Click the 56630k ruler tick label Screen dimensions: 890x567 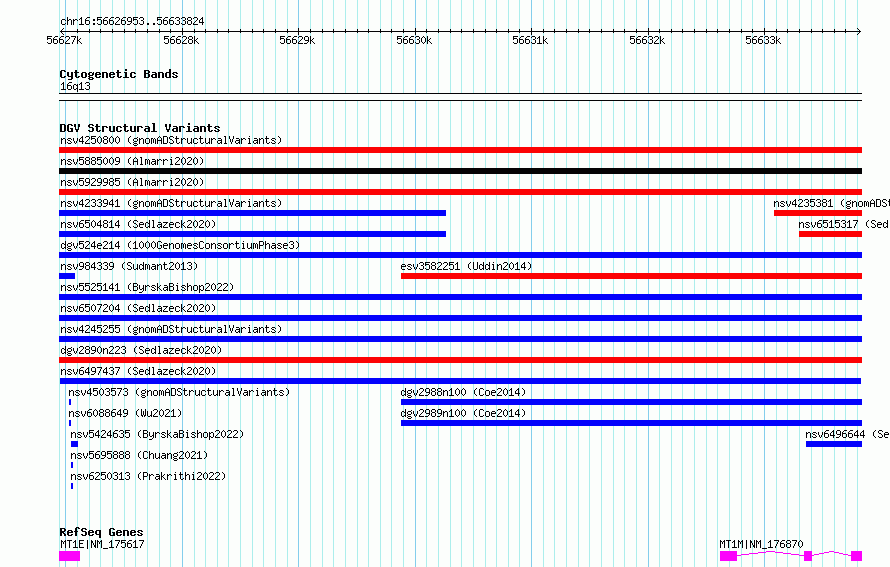(x=414, y=40)
